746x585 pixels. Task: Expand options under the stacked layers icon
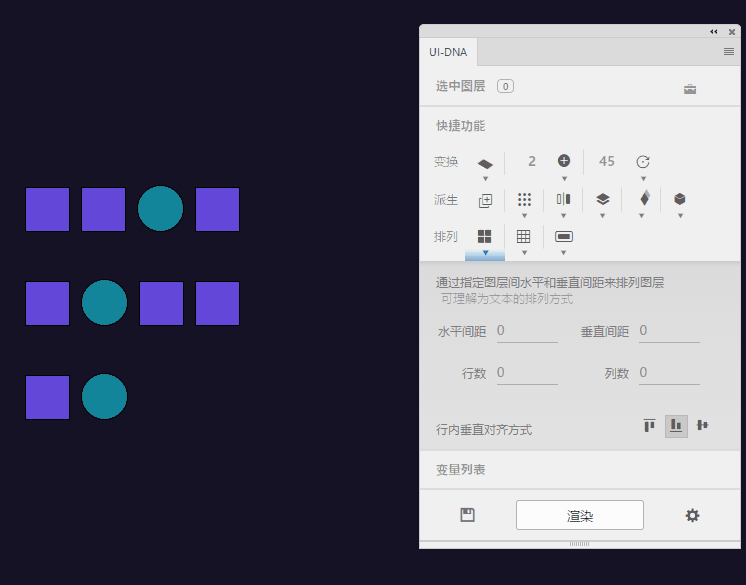[602, 216]
